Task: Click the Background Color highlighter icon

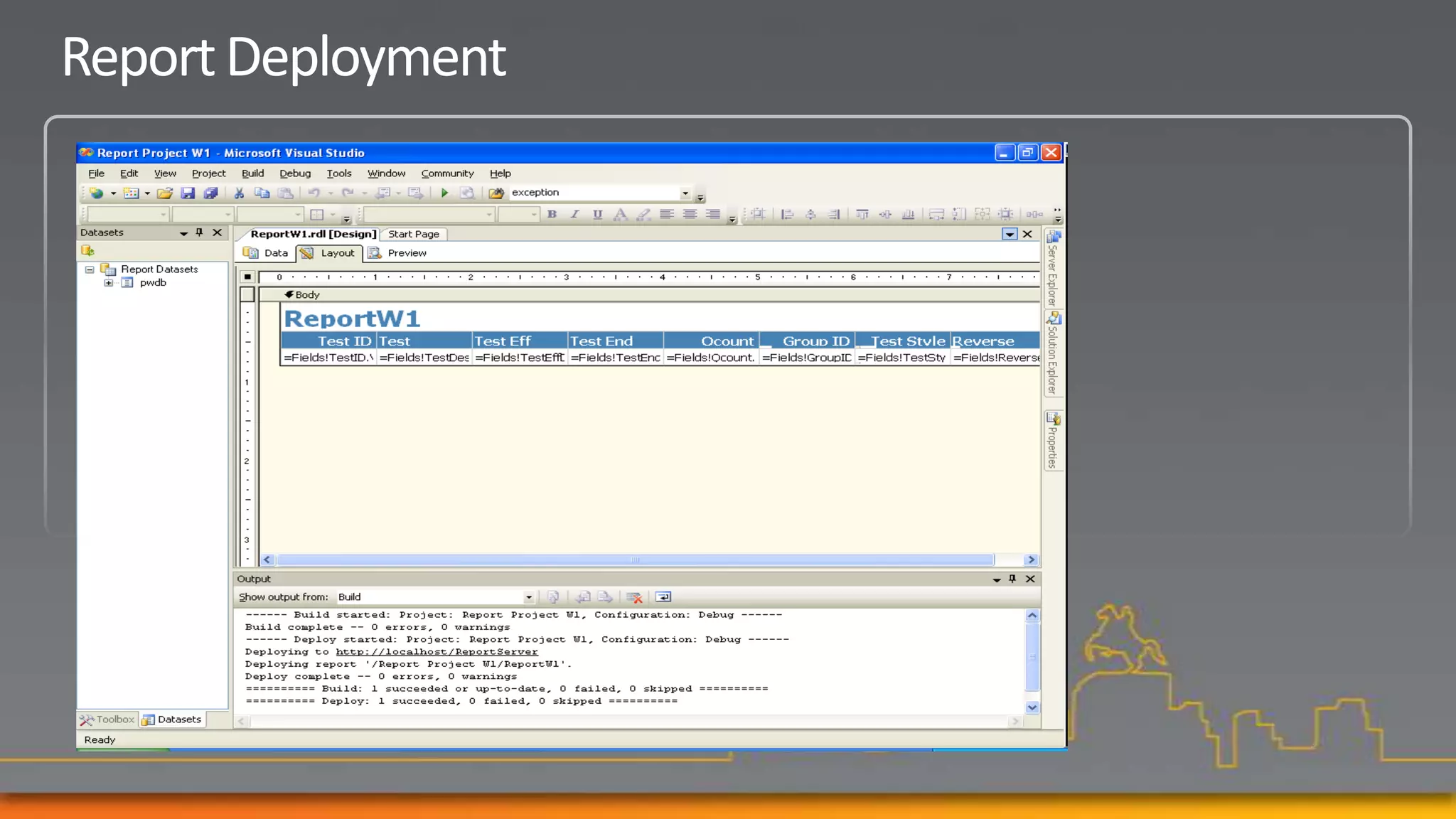Action: 643,214
